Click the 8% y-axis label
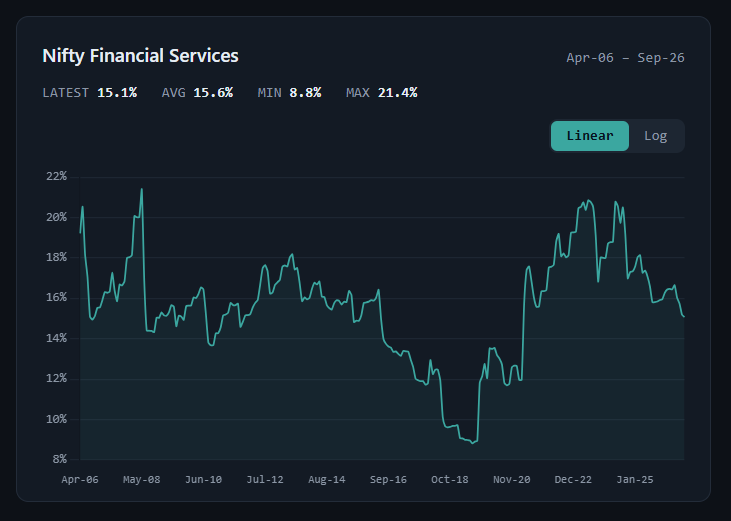The image size is (731, 521). pos(60,459)
